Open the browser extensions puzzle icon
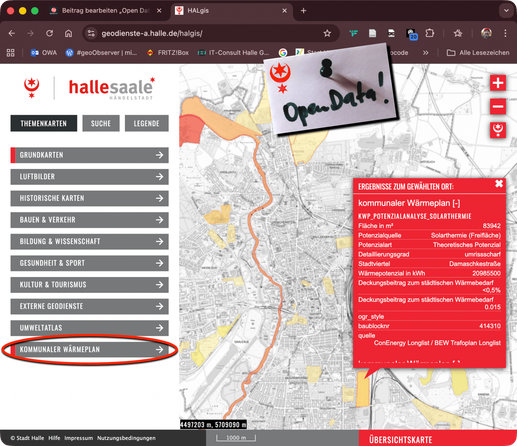The image size is (517, 446). tap(430, 33)
